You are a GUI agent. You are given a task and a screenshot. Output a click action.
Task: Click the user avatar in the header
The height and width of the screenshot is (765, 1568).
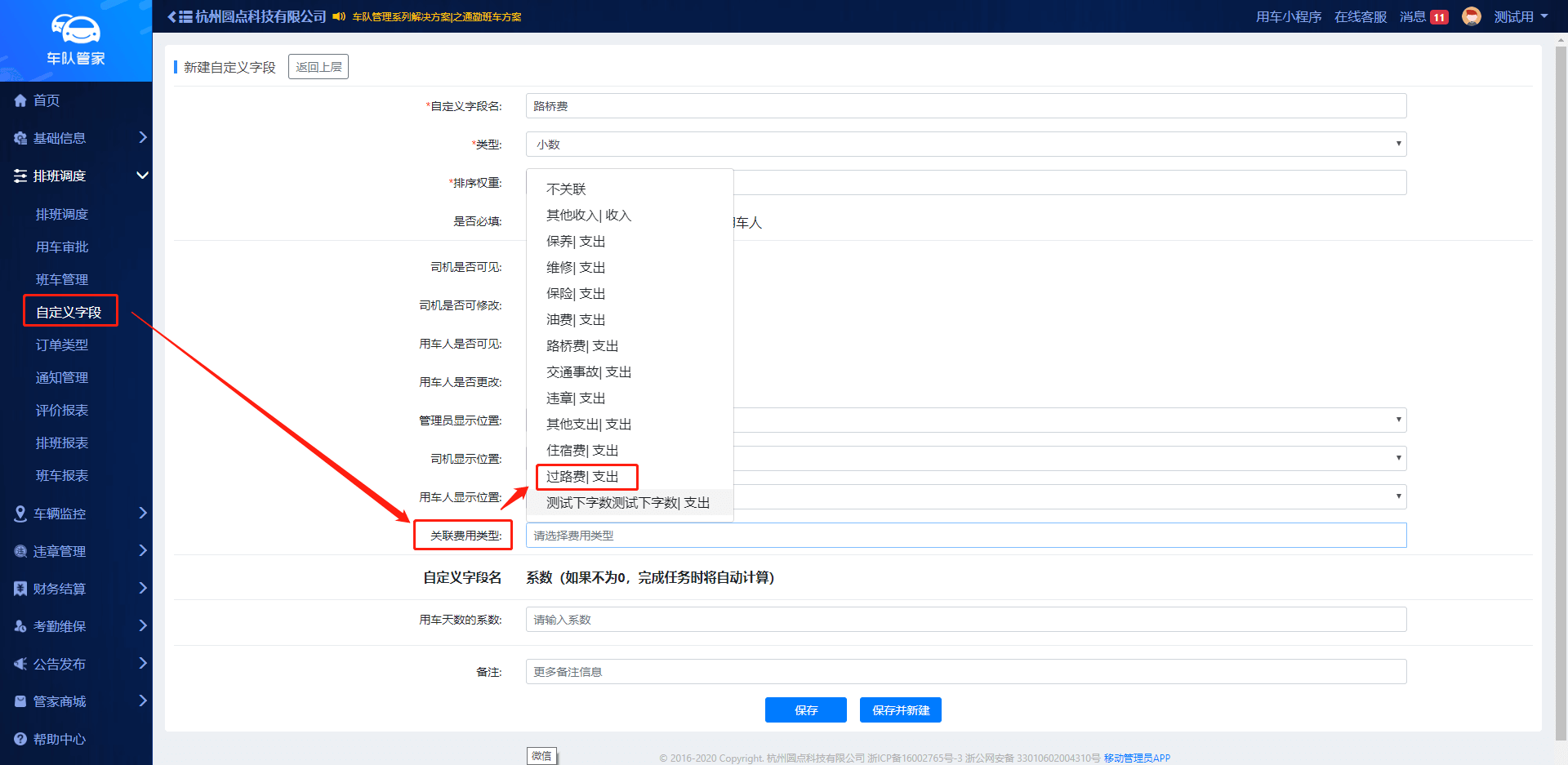click(1472, 16)
